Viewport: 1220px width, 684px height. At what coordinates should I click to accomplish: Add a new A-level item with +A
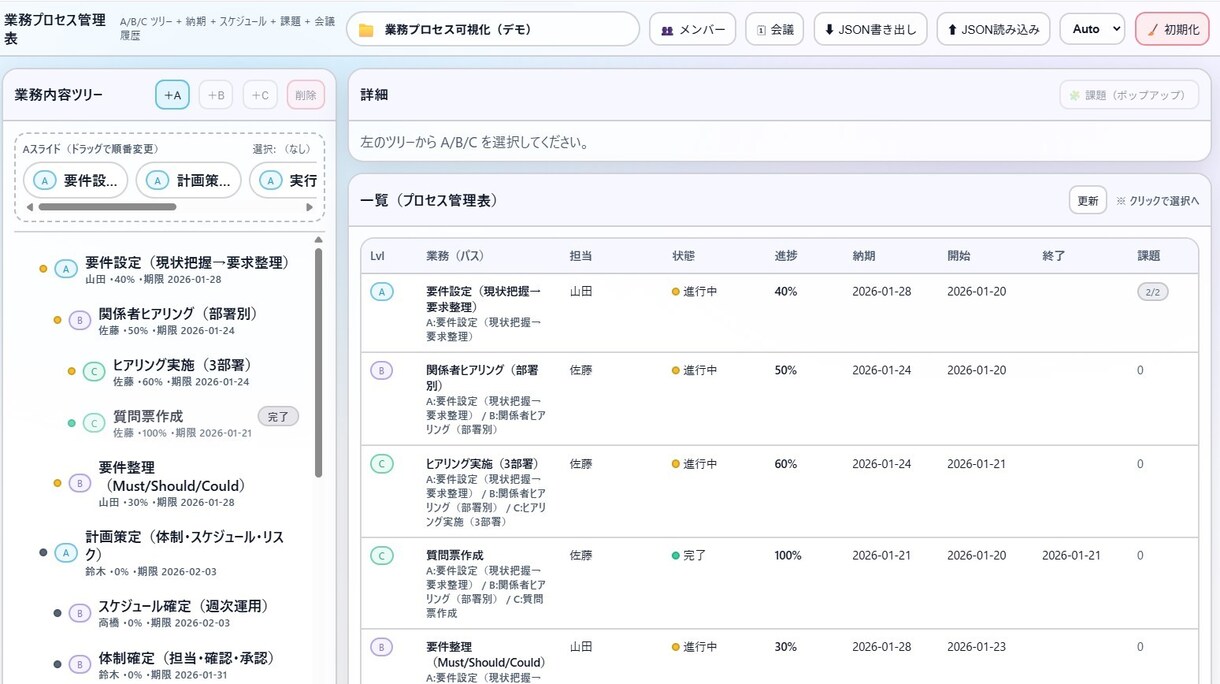172,95
